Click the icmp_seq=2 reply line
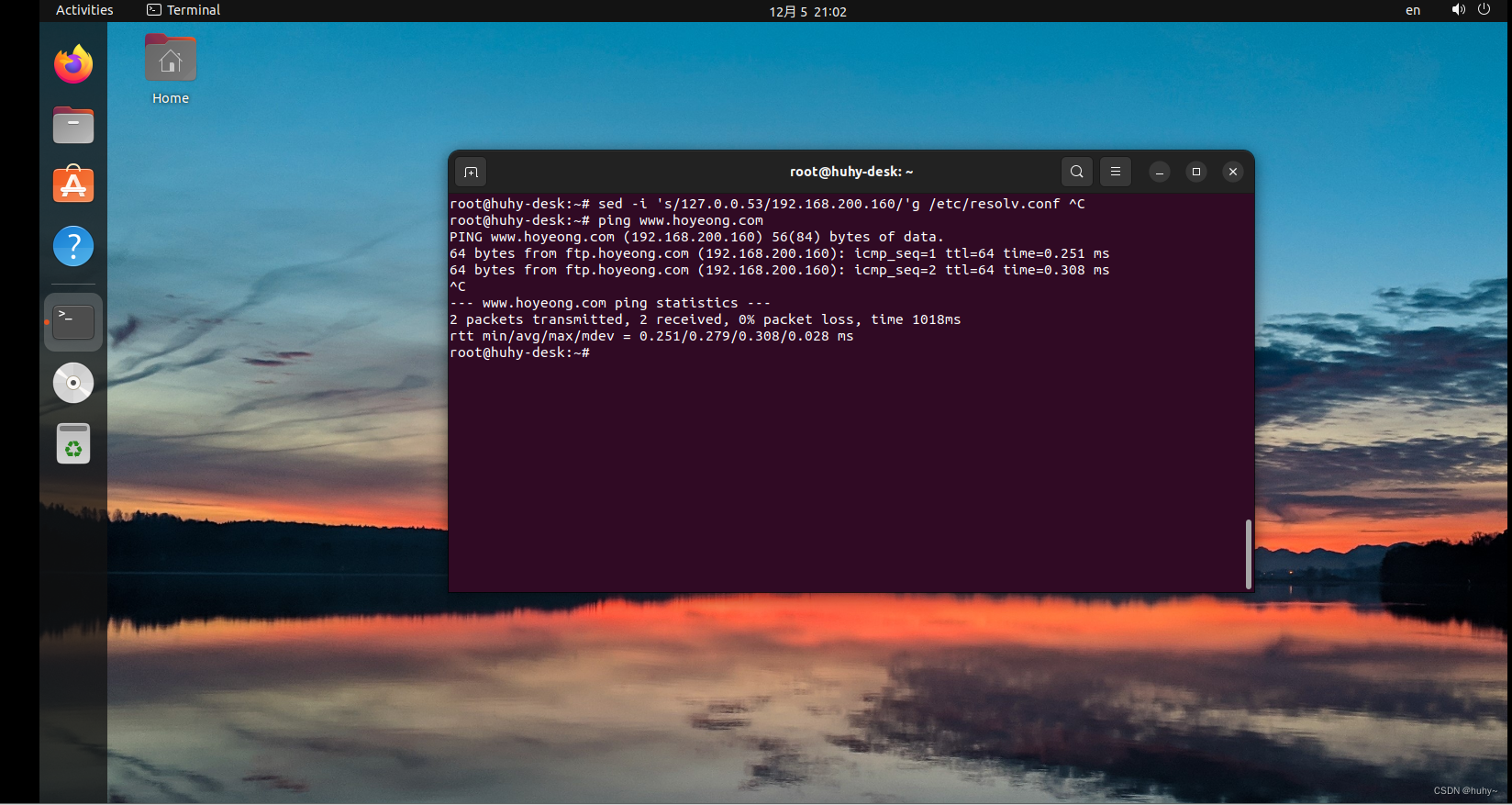 tap(779, 270)
